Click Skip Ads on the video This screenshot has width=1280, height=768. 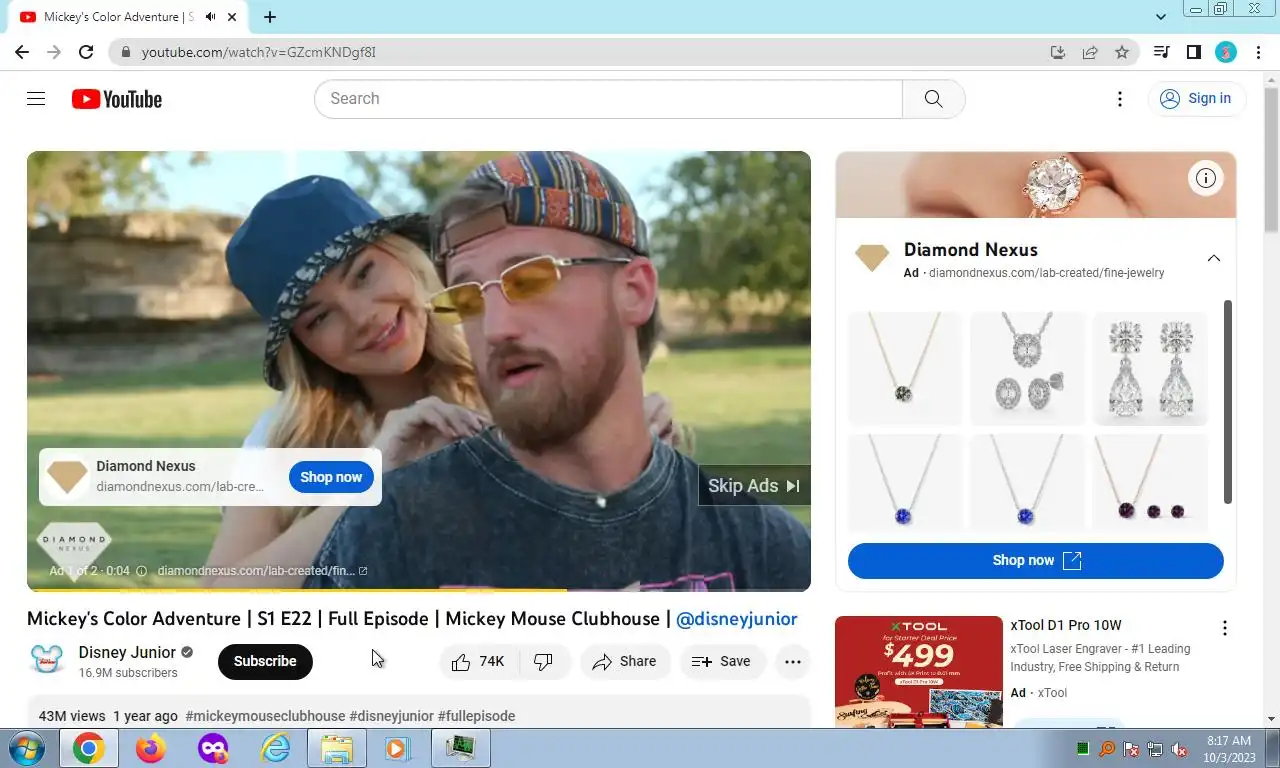(x=754, y=485)
